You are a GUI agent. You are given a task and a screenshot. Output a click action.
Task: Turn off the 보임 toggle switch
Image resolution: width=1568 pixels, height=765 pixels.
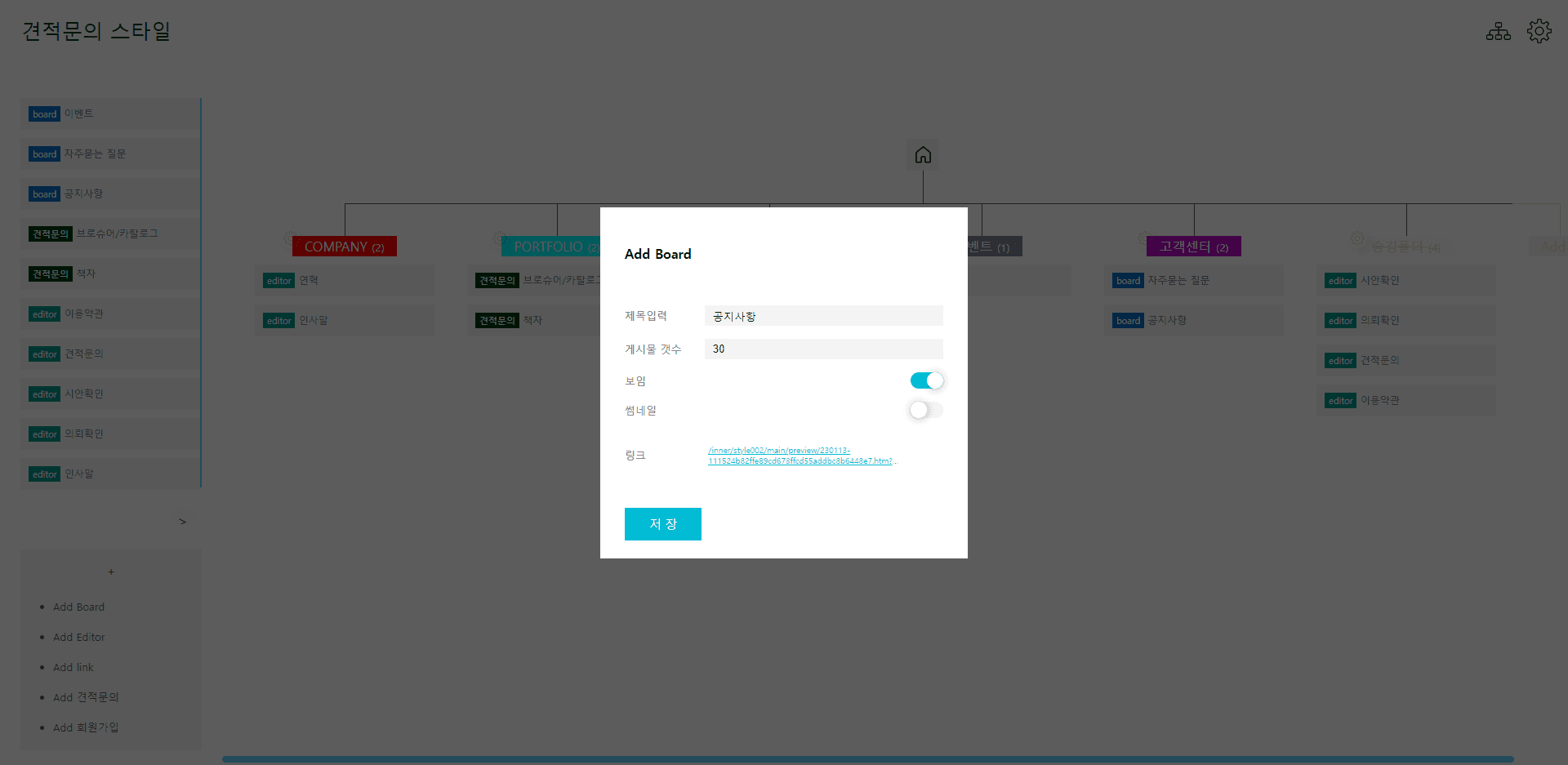pos(926,381)
